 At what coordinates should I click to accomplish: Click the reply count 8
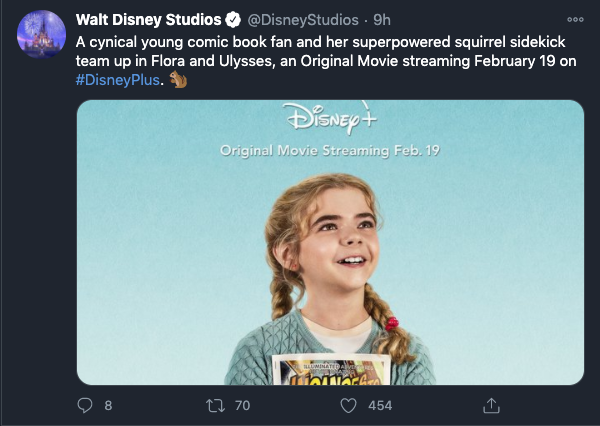[108, 406]
